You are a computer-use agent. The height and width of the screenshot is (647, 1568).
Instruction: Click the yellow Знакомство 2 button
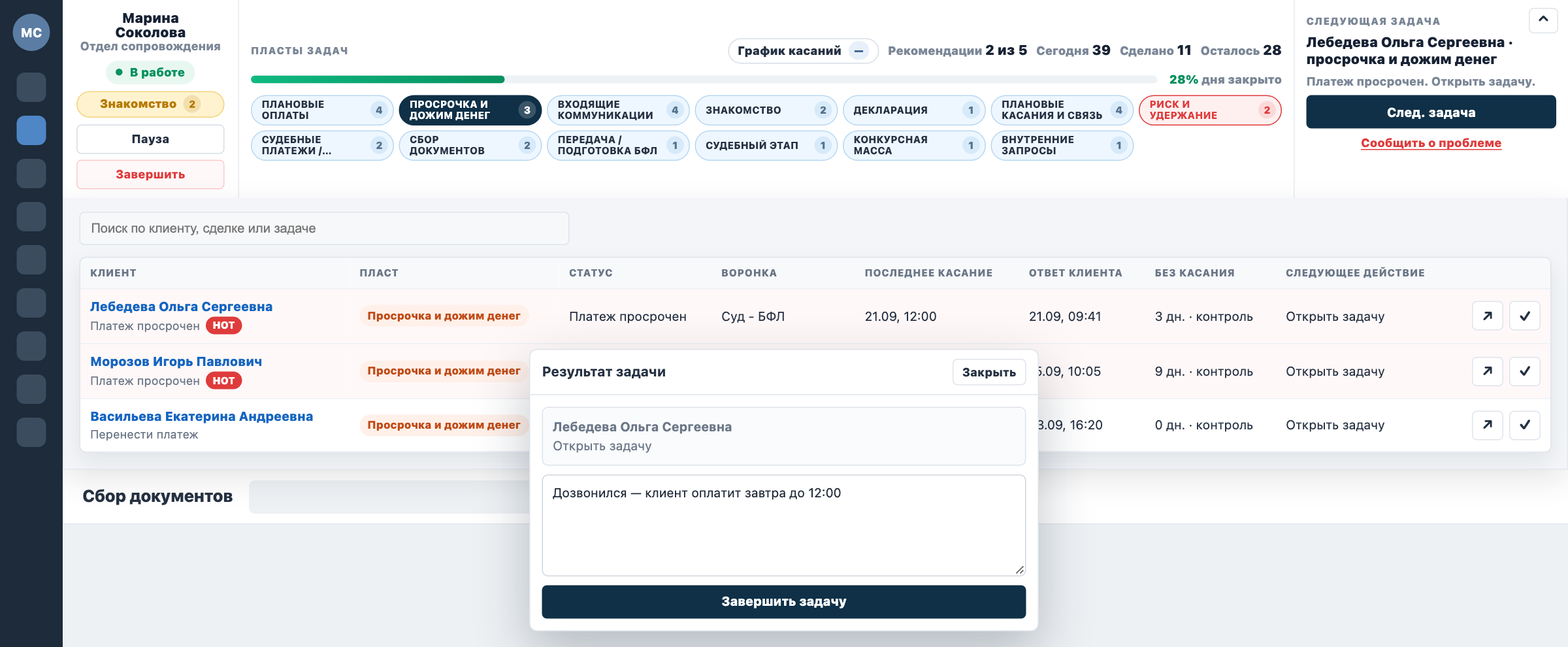[150, 104]
